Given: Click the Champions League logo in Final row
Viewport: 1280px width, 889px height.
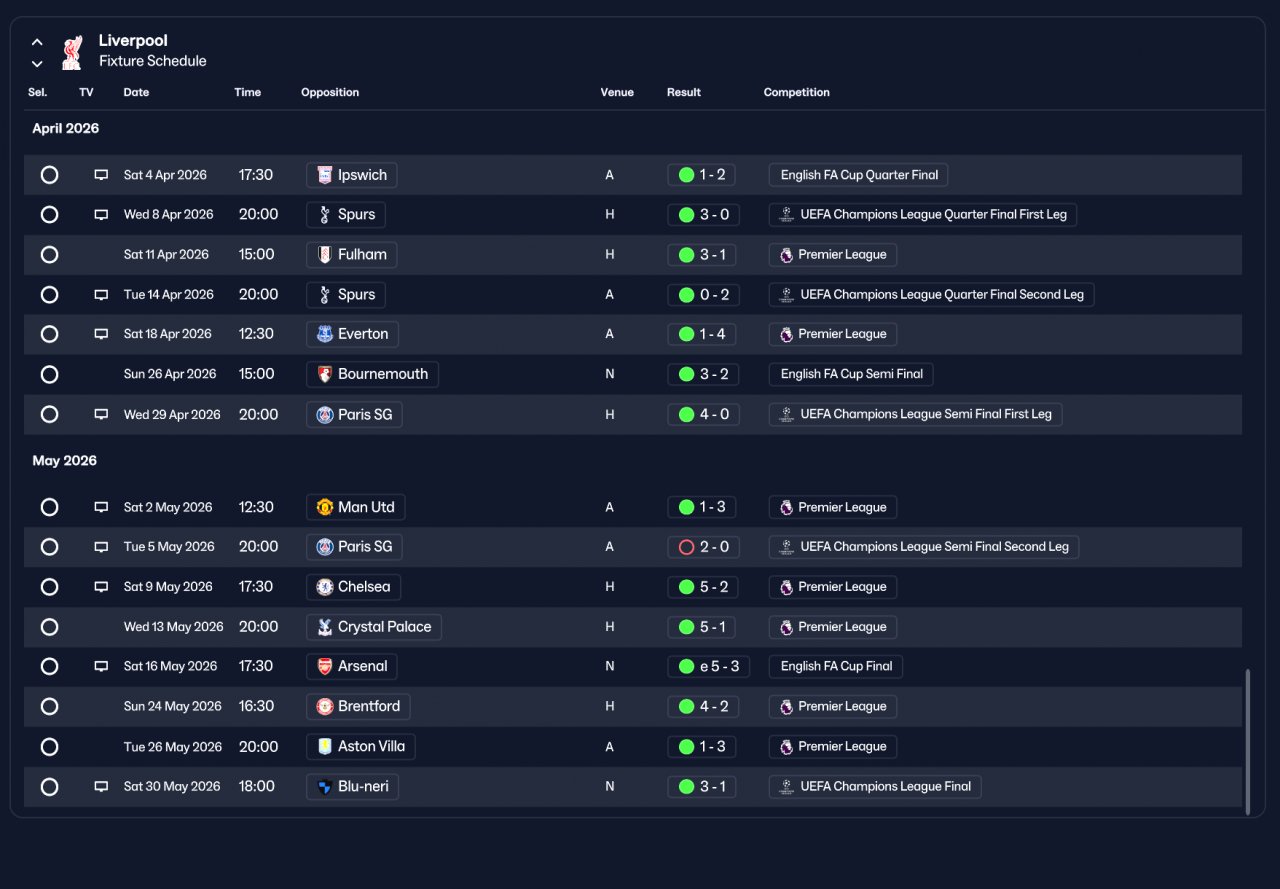Looking at the screenshot, I should (786, 787).
